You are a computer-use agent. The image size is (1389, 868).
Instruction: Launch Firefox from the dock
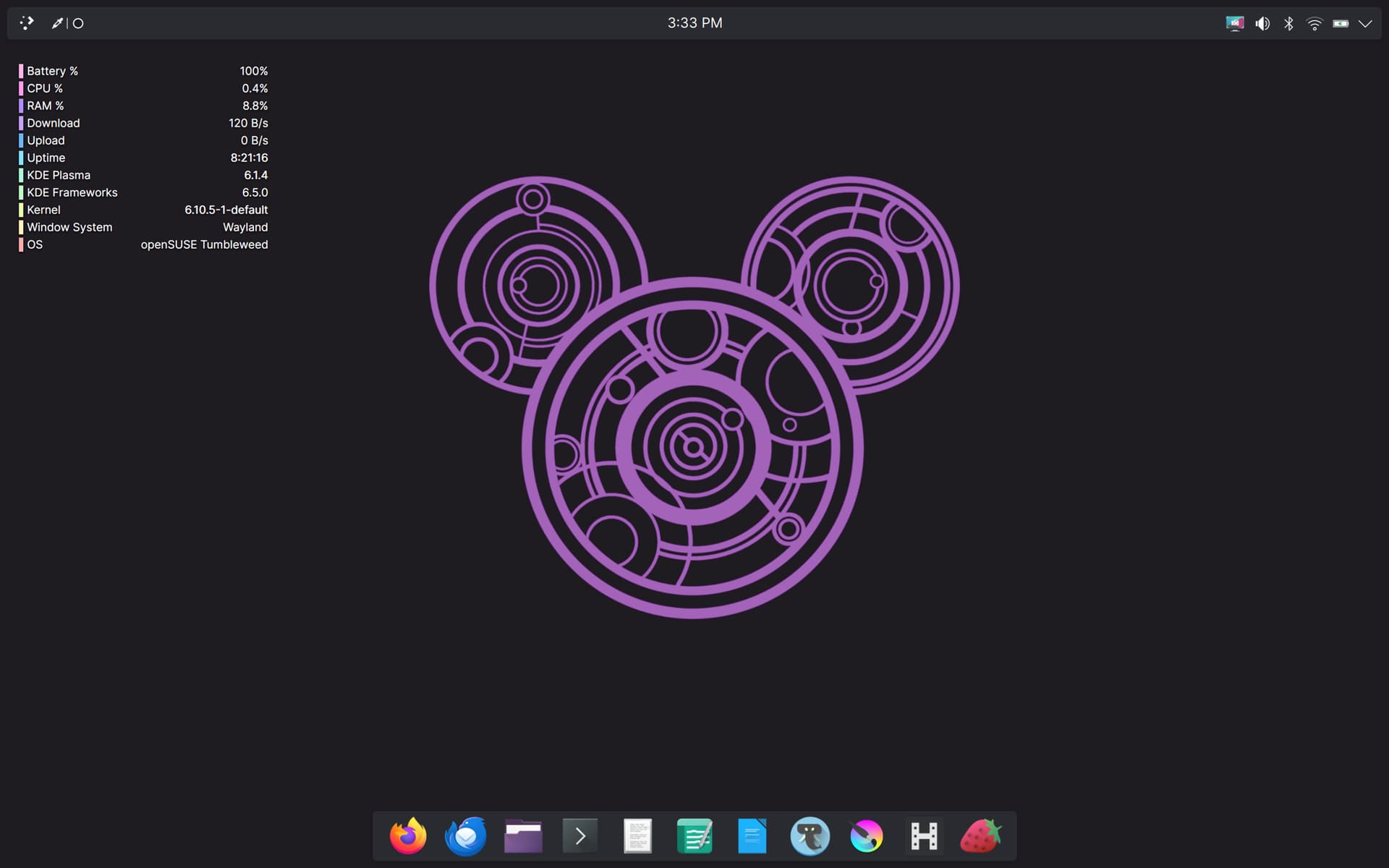[x=408, y=836]
